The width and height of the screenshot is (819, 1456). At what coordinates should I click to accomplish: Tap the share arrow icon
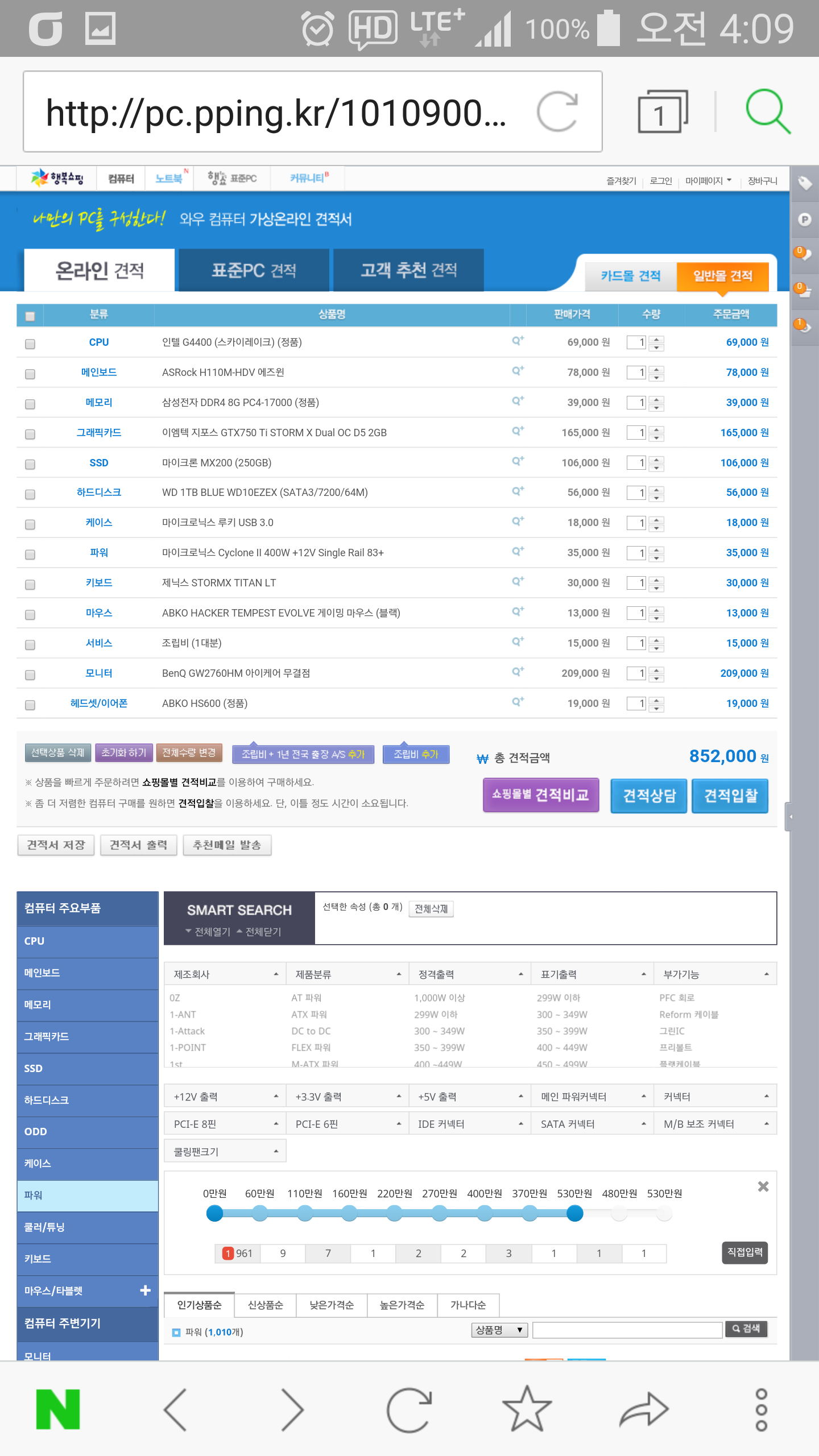[644, 1409]
